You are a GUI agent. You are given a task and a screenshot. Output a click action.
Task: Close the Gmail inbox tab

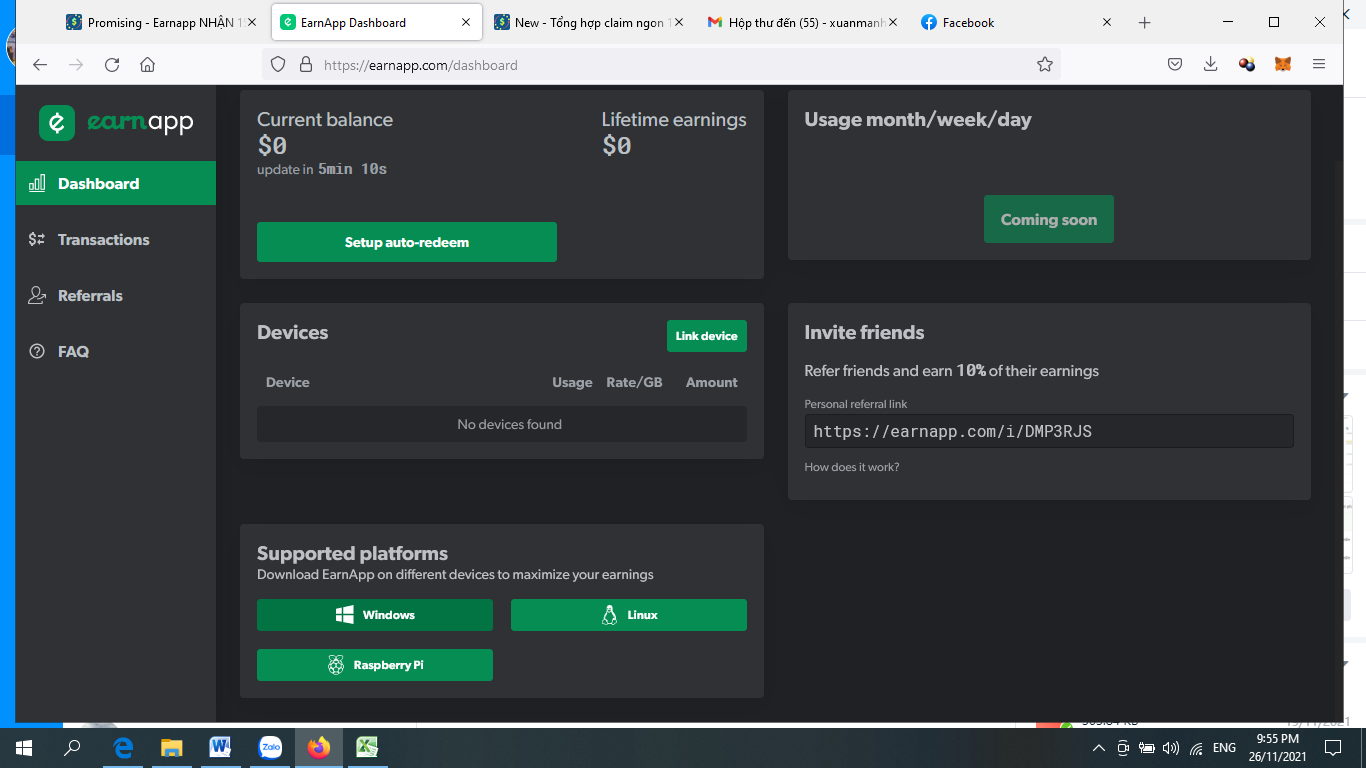(892, 22)
